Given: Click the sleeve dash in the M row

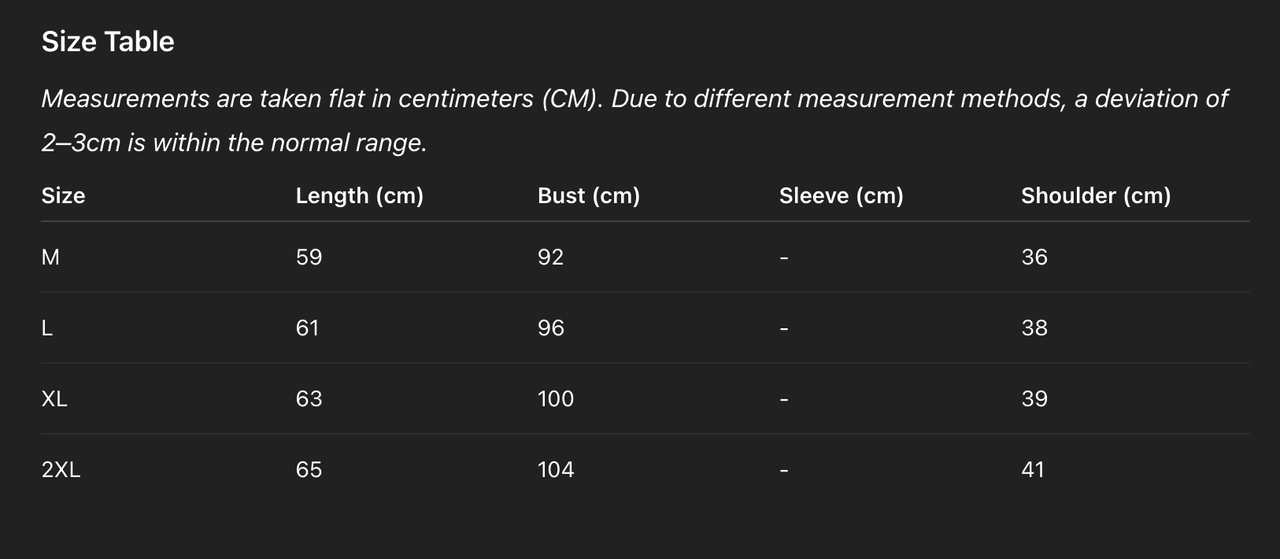Looking at the screenshot, I should (784, 259).
